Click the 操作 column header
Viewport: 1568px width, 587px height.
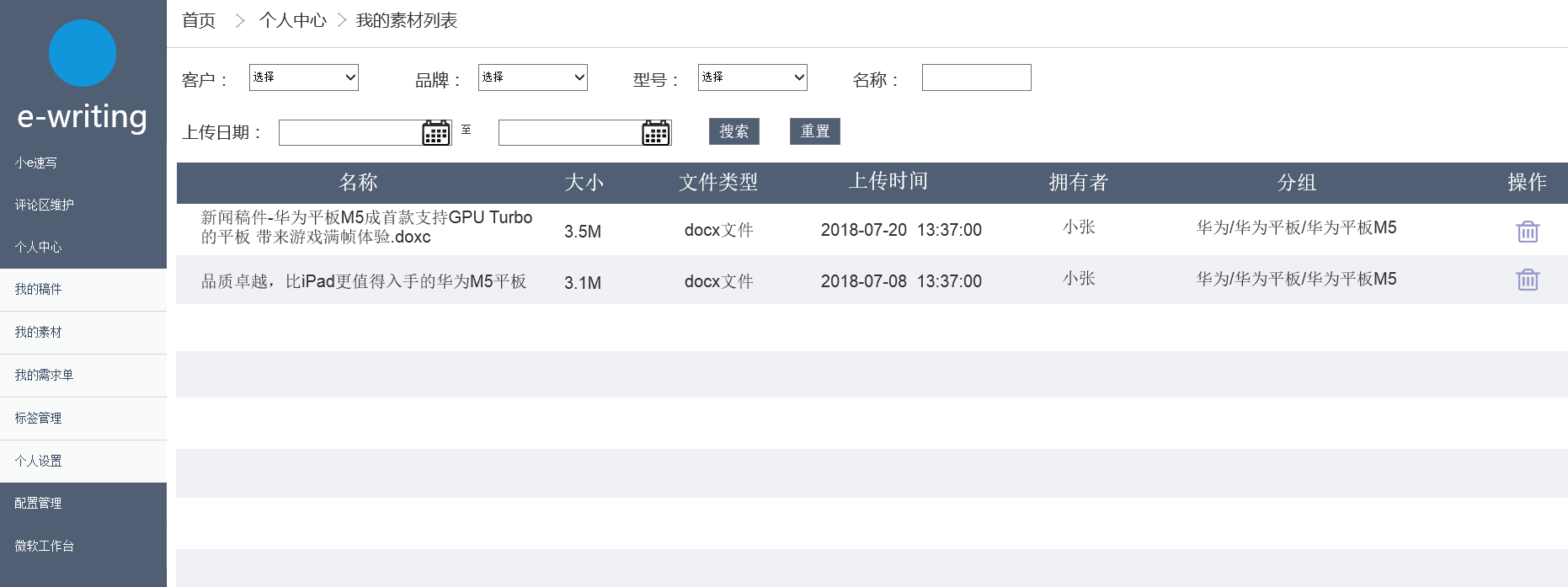click(x=1528, y=182)
